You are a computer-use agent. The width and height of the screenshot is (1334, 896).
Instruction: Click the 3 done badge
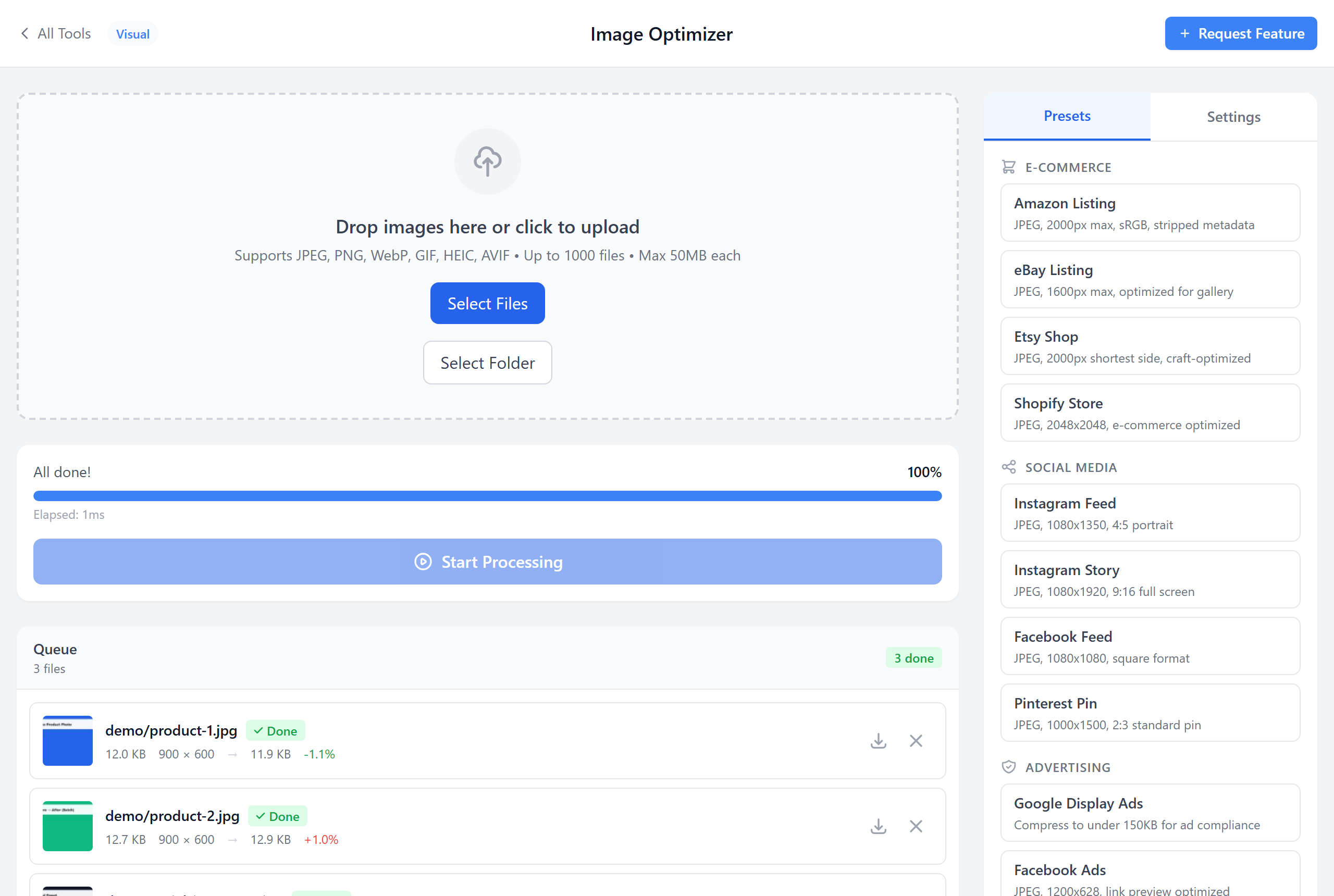[x=913, y=658]
